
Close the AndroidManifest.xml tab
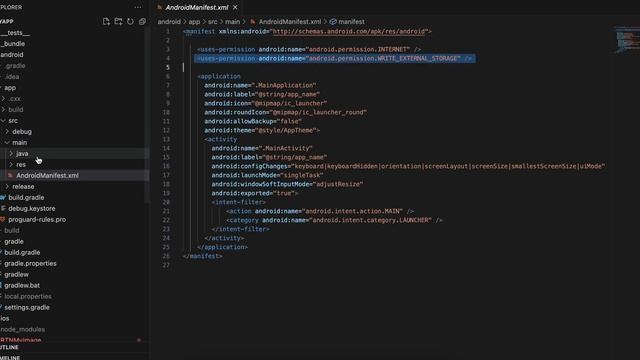tap(235, 7)
